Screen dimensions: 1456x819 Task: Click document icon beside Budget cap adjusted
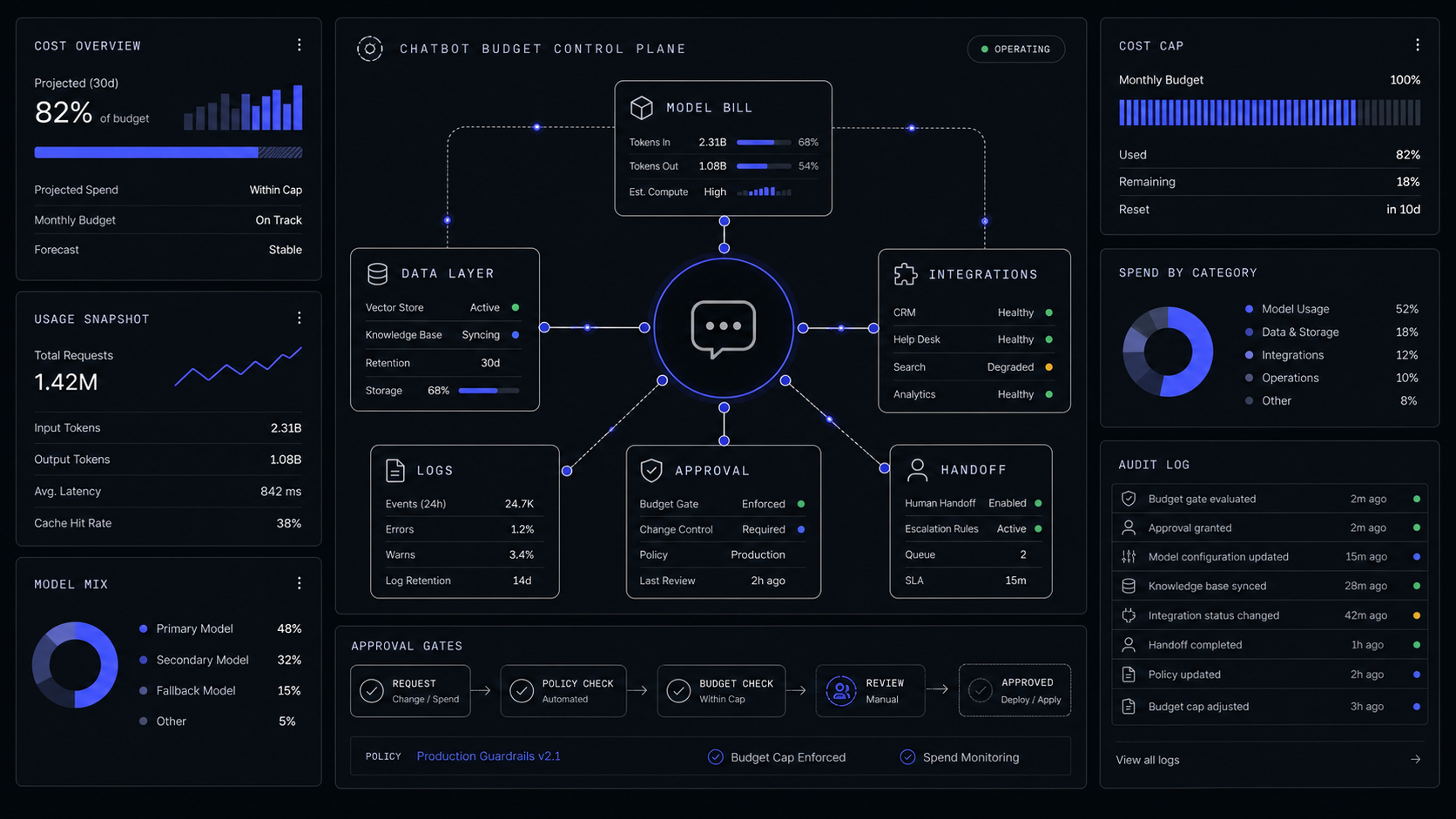1129,707
